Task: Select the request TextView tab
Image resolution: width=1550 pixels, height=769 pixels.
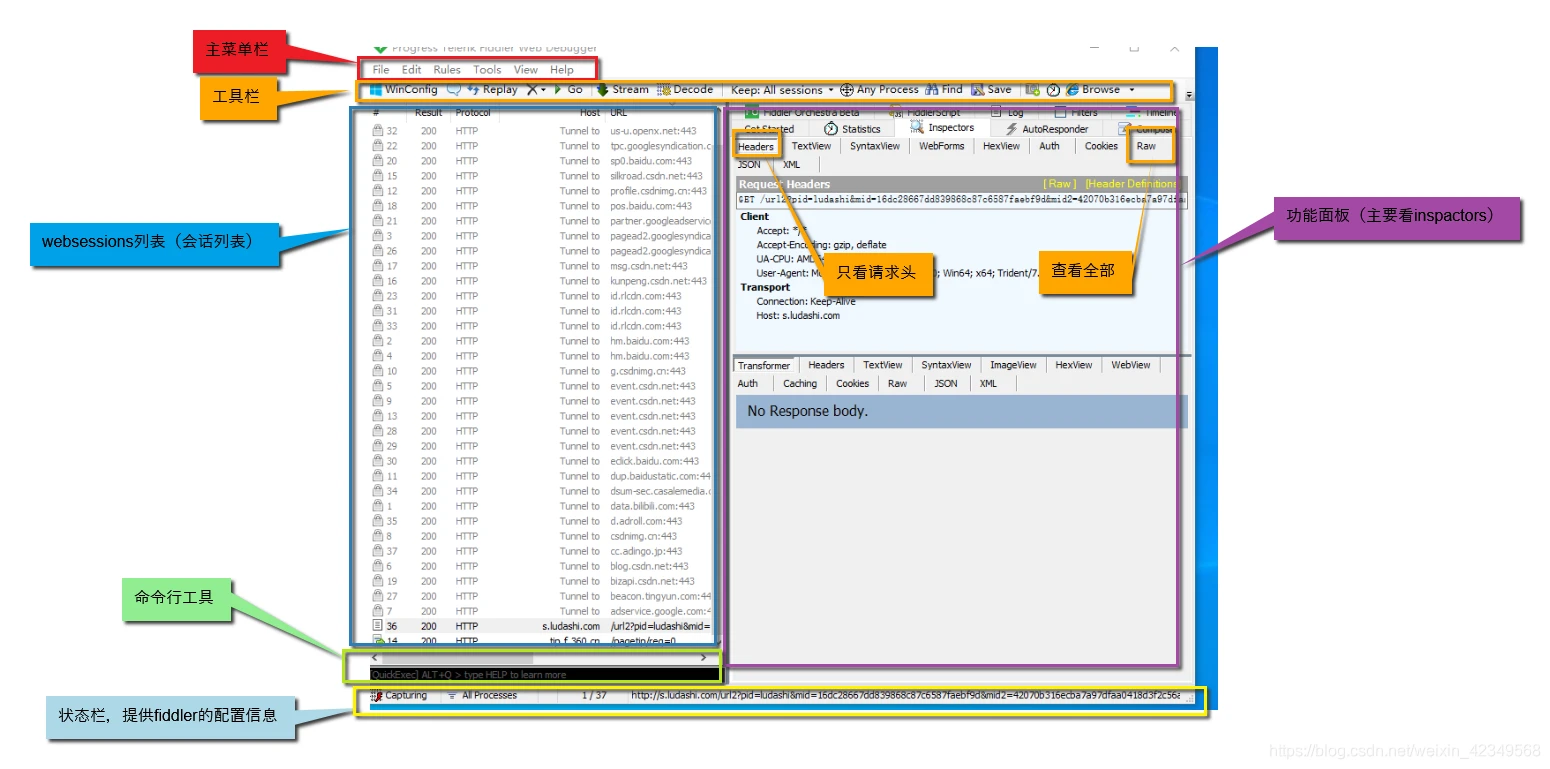Action: pos(811,146)
